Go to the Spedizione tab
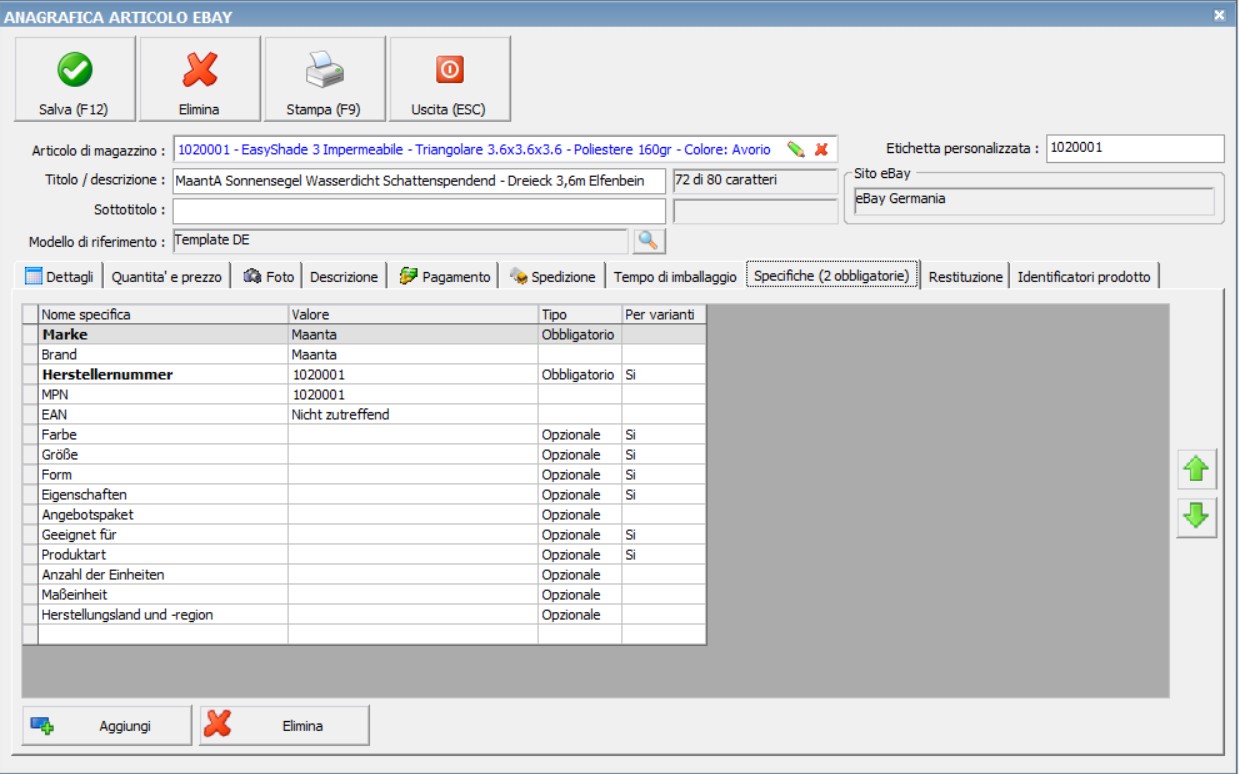The width and height of the screenshot is (1239, 774). pos(553,277)
